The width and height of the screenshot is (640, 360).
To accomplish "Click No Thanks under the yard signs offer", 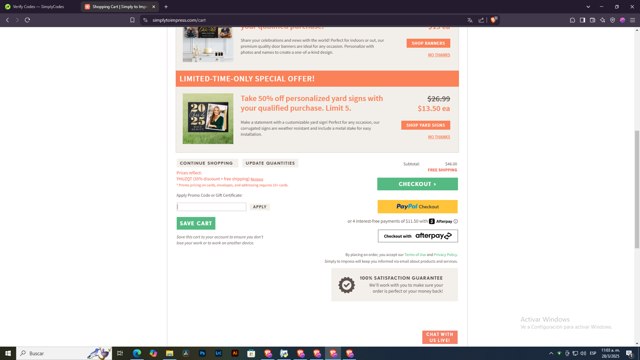I will (439, 137).
